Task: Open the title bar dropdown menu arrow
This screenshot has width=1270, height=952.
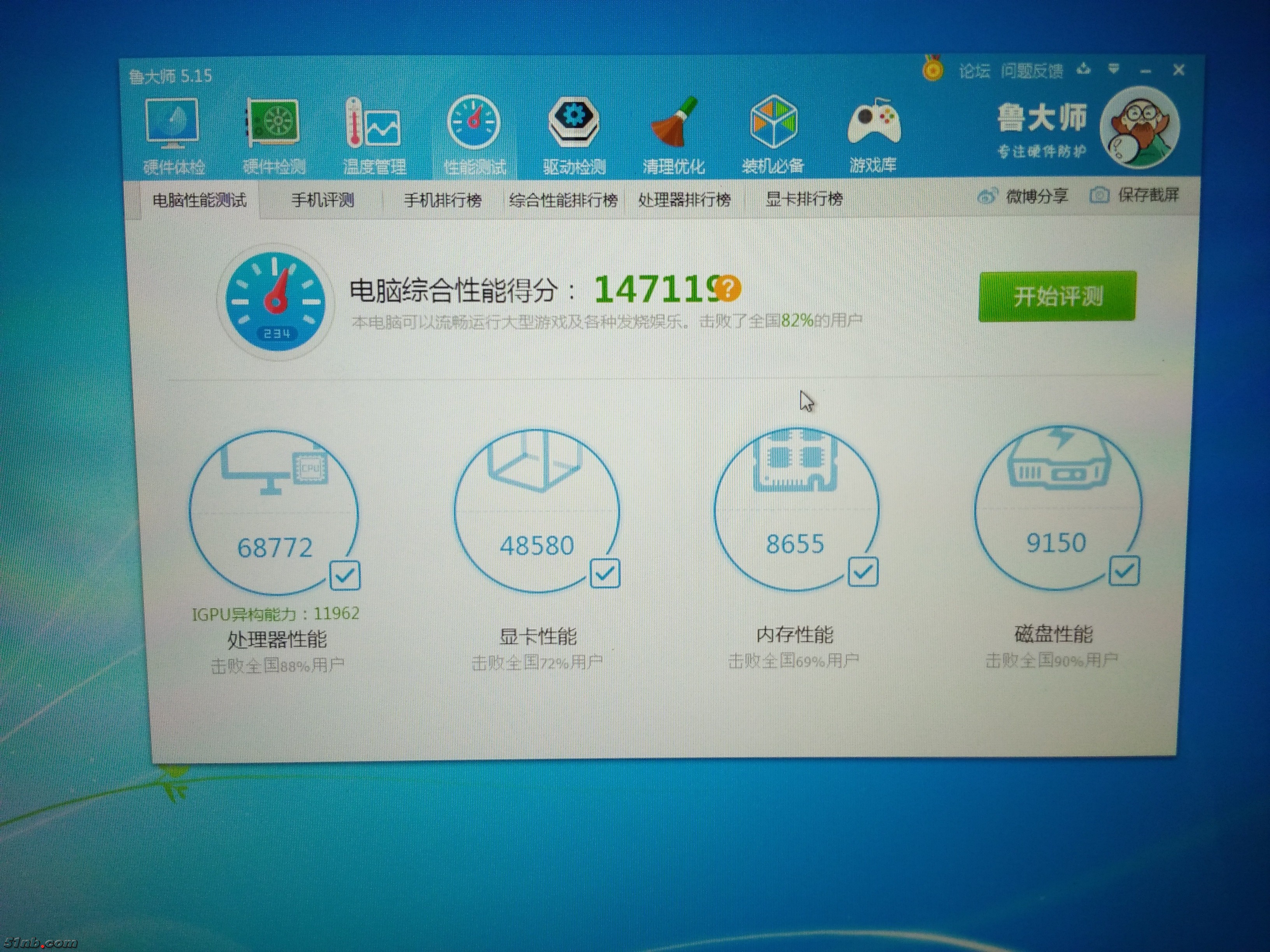Action: (x=1114, y=70)
